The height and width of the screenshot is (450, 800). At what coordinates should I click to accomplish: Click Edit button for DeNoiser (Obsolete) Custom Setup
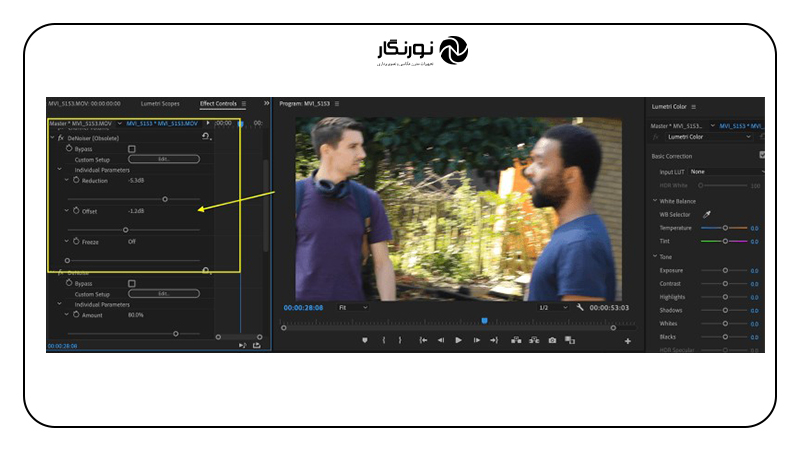(x=164, y=159)
